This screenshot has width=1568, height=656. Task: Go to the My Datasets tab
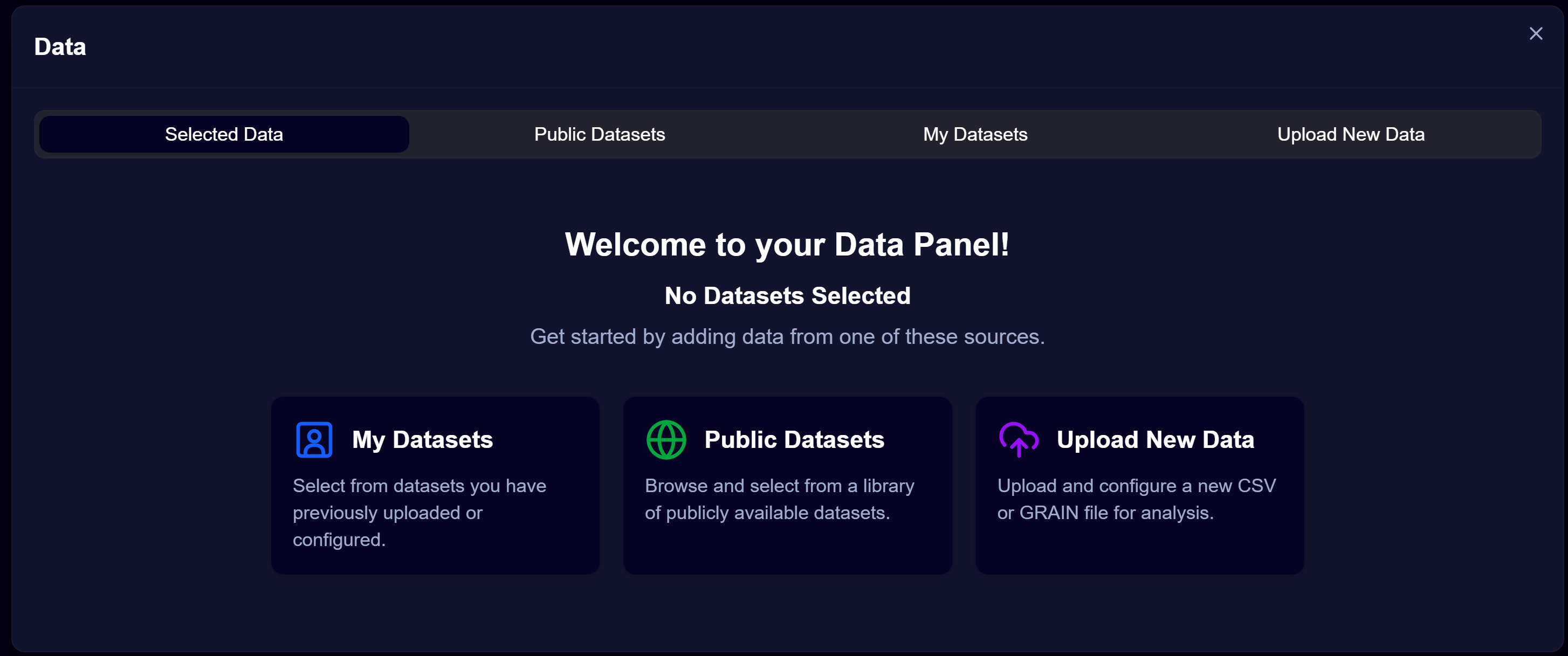(975, 134)
